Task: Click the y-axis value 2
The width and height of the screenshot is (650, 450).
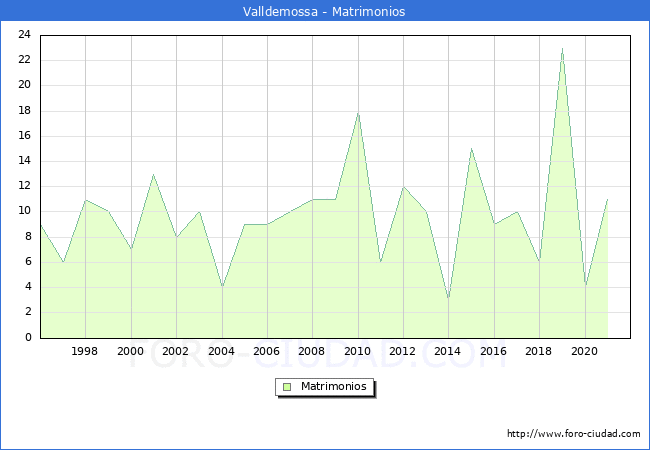Action: pos(28,312)
